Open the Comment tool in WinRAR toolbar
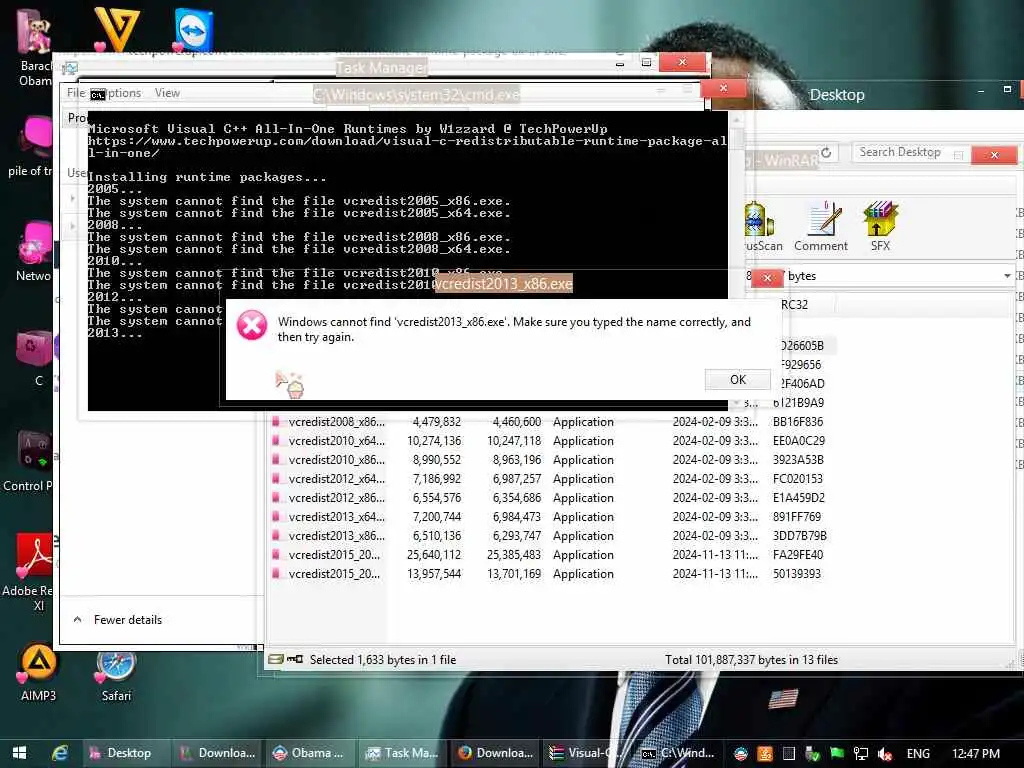Screen dimensions: 1024x768 [820, 227]
